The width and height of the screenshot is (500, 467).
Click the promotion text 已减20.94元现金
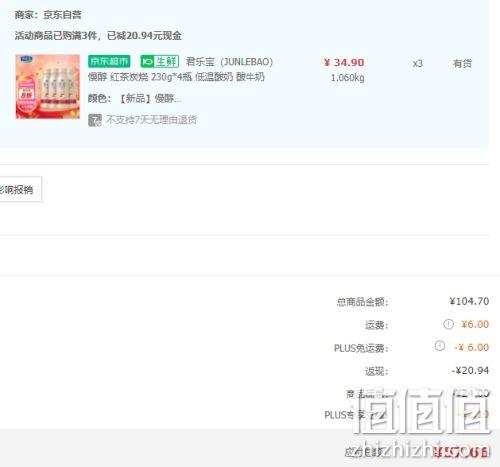click(x=144, y=35)
